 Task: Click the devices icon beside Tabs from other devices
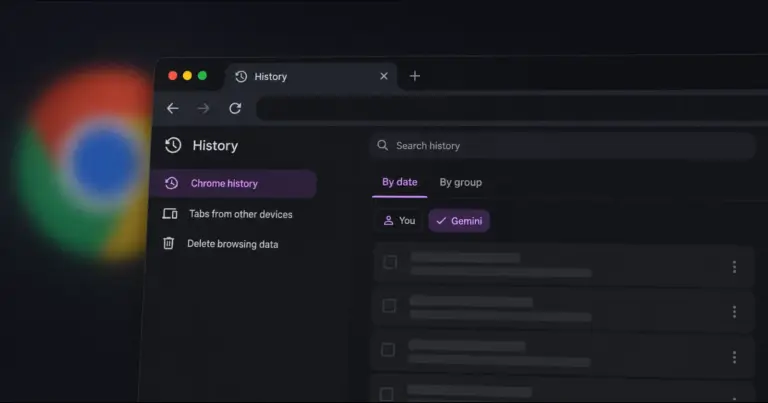170,214
